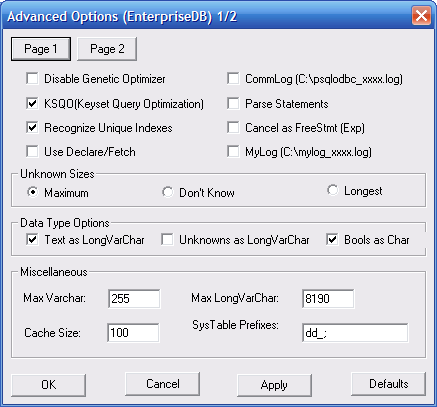Viewport: 437px width, 407px height.
Task: Uncheck Text as LongVarChar
Action: (x=32, y=240)
